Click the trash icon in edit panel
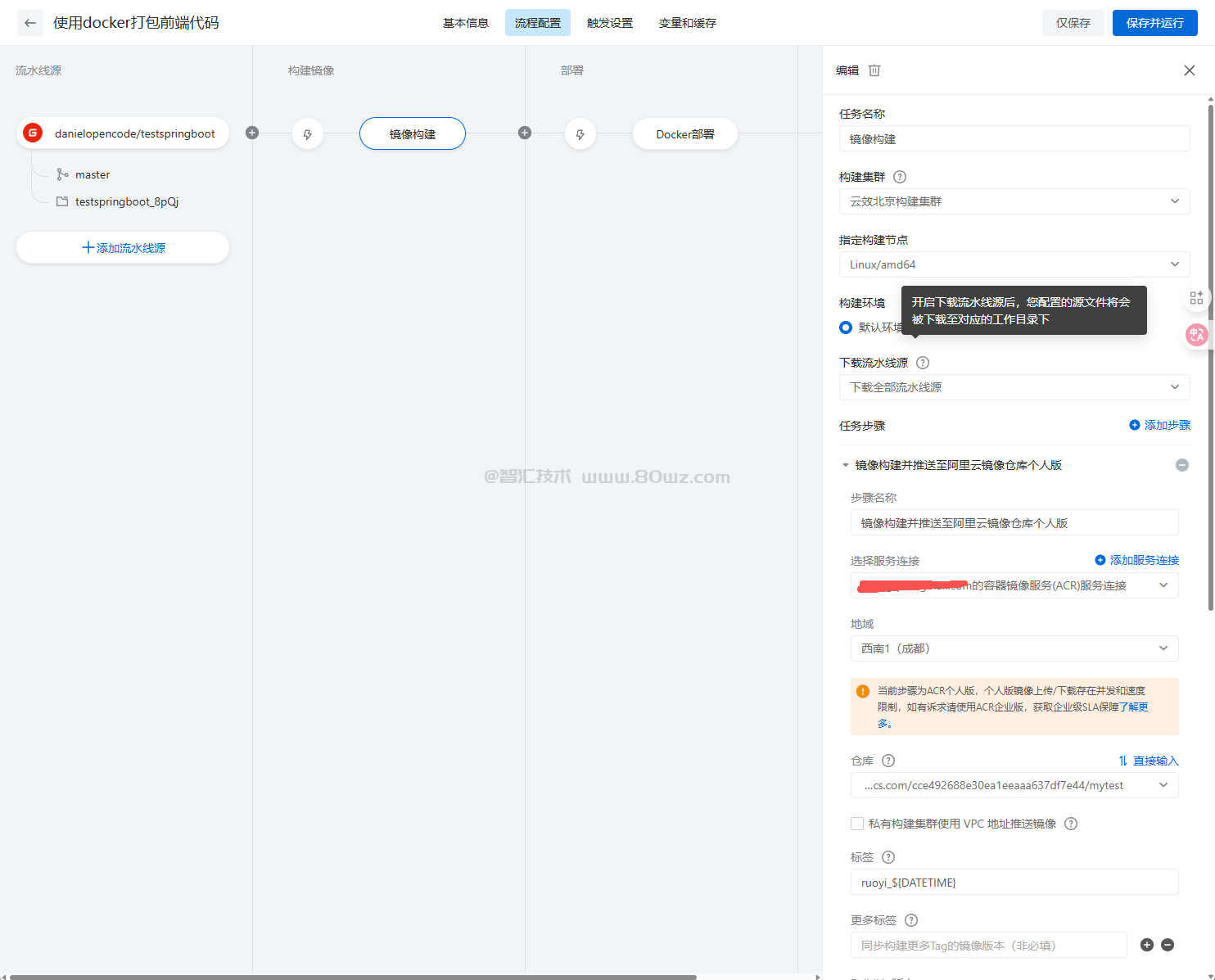Image resolution: width=1215 pixels, height=980 pixels. (874, 70)
